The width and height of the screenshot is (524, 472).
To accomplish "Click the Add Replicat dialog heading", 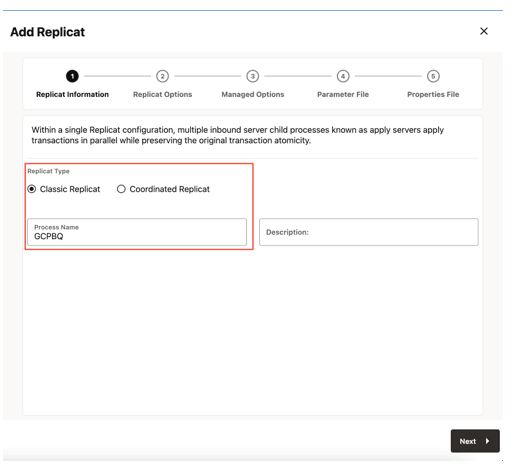I will (x=47, y=32).
